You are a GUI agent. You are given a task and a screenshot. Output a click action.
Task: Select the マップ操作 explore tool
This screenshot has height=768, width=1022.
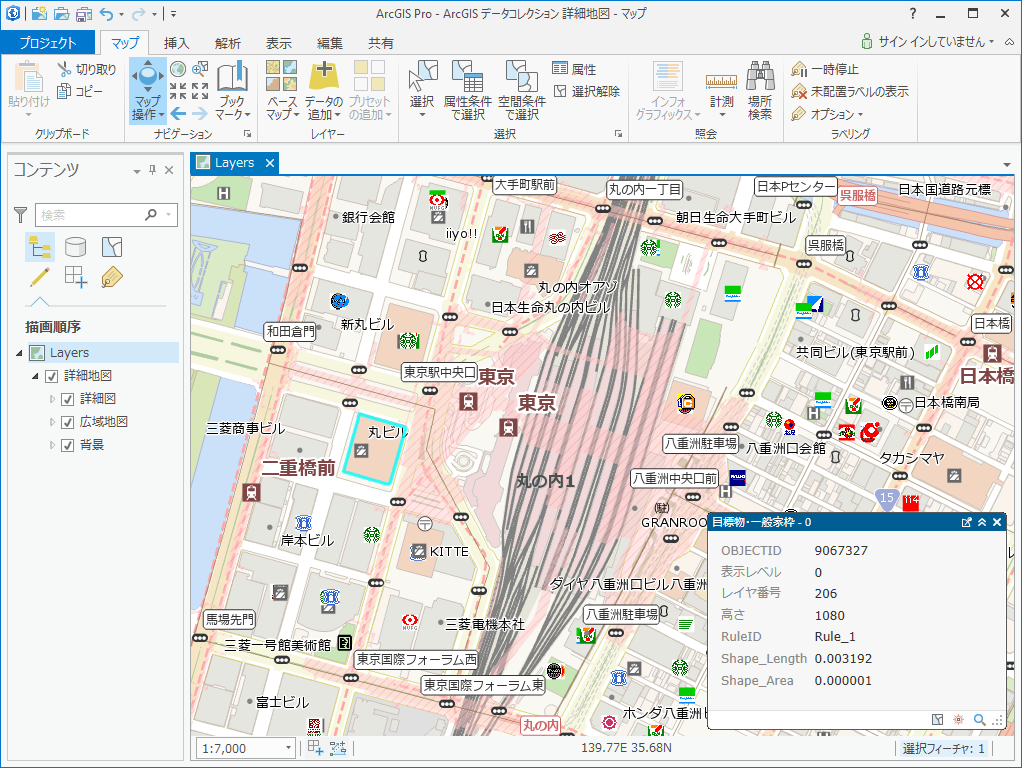pyautogui.click(x=148, y=90)
